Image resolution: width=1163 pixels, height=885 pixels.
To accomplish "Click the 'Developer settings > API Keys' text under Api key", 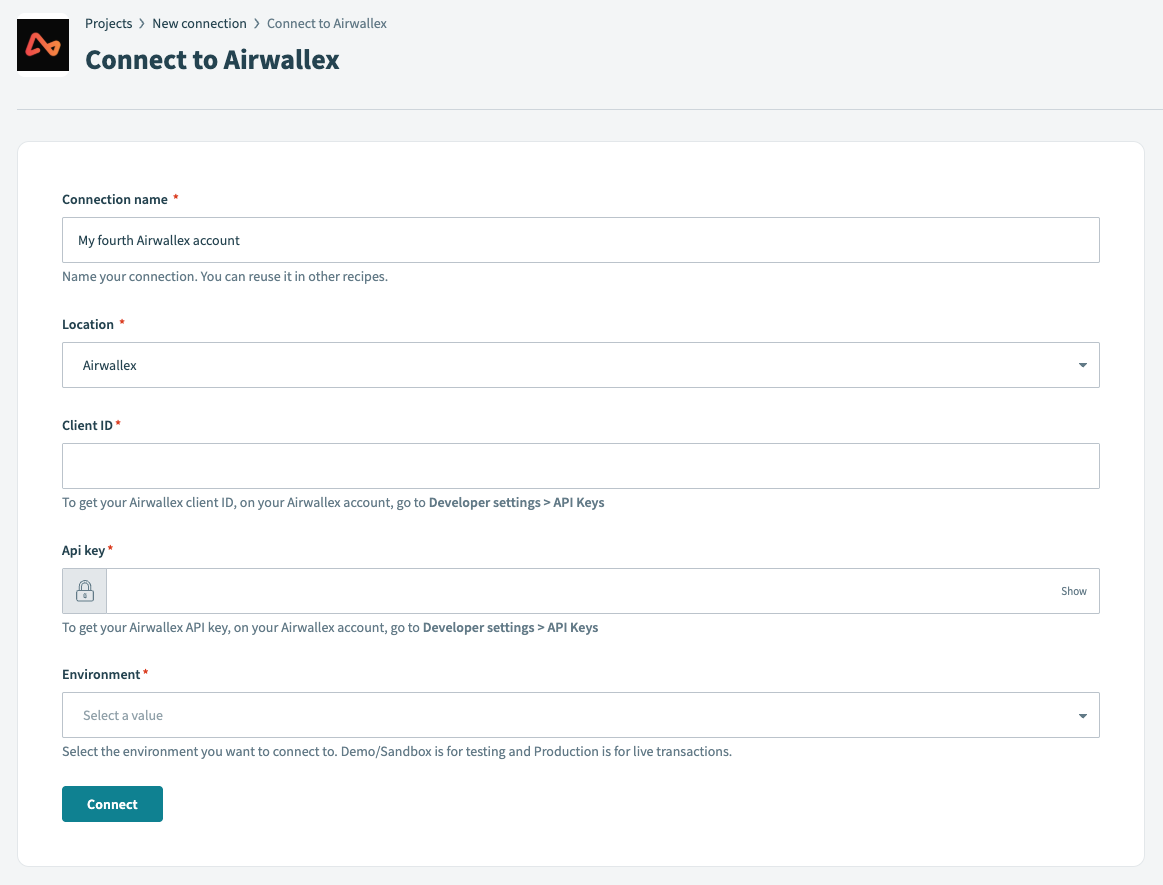I will coord(509,627).
